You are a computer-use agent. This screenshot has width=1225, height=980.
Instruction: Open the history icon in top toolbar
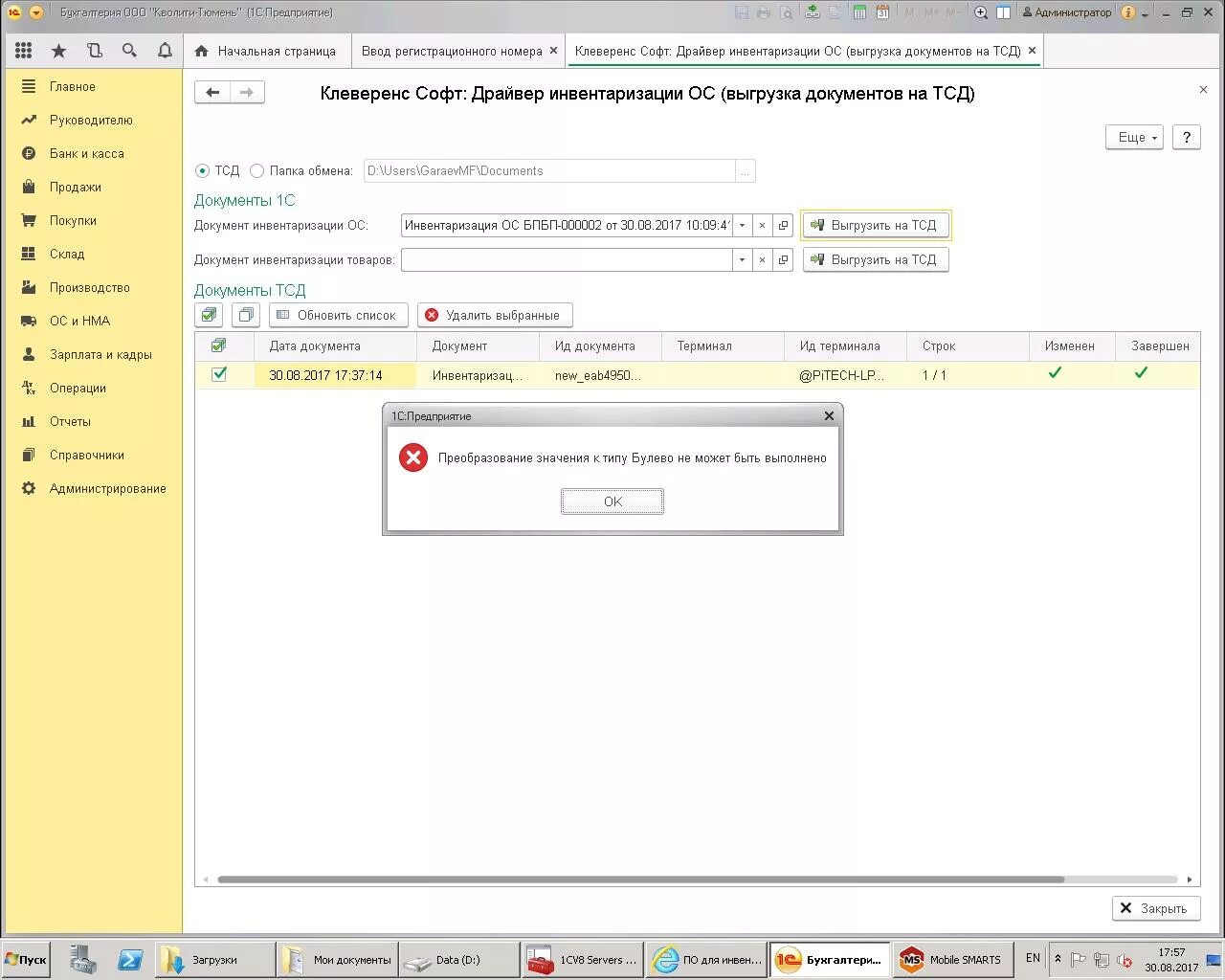(94, 51)
